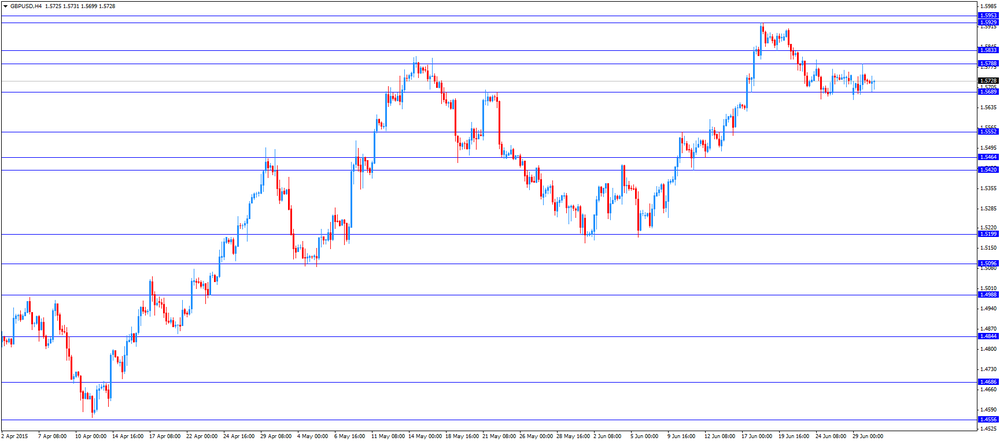Click the 14 Apr 16:00 time label
This screenshot has width=1000, height=441.
pyautogui.click(x=126, y=436)
